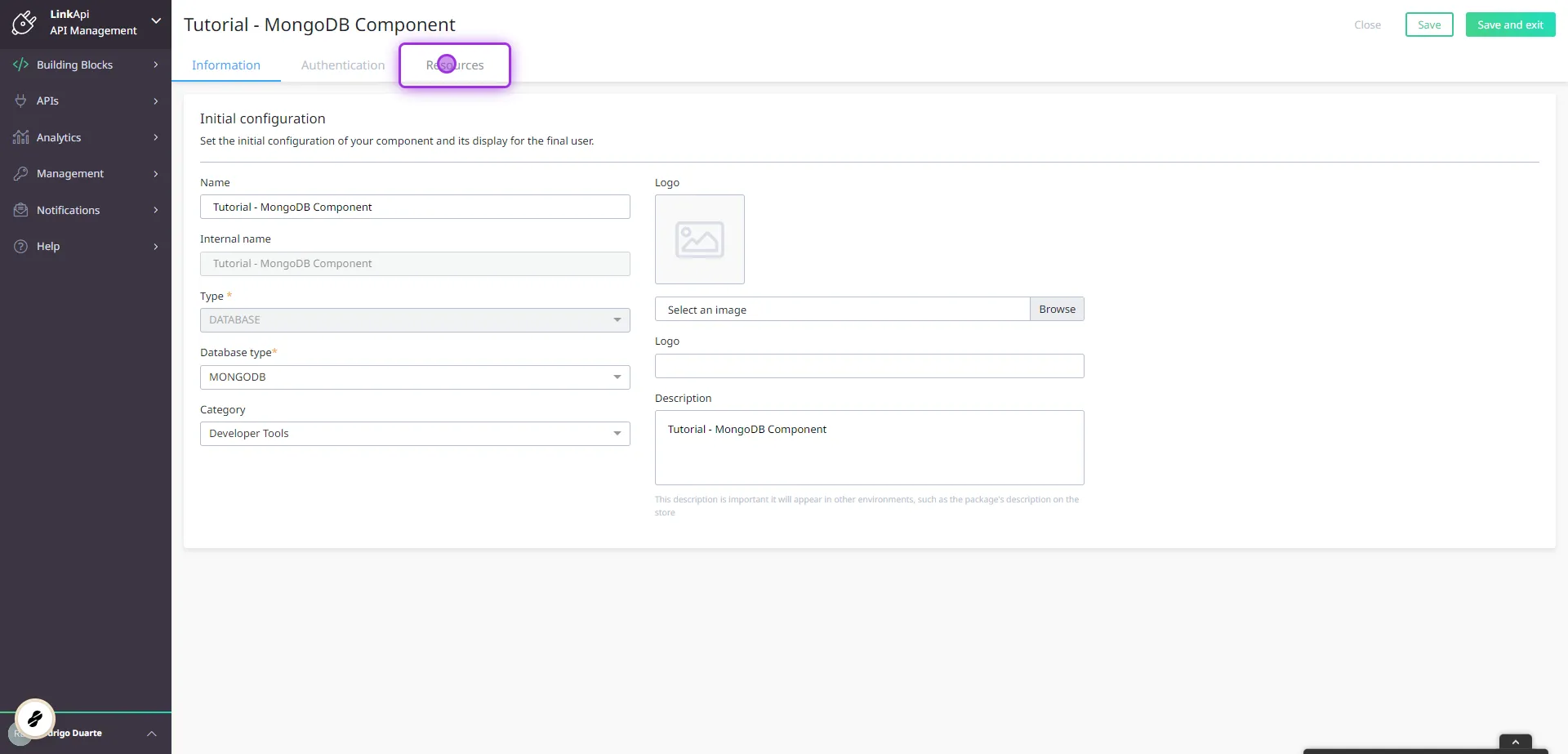Click the Database type label

(238, 352)
